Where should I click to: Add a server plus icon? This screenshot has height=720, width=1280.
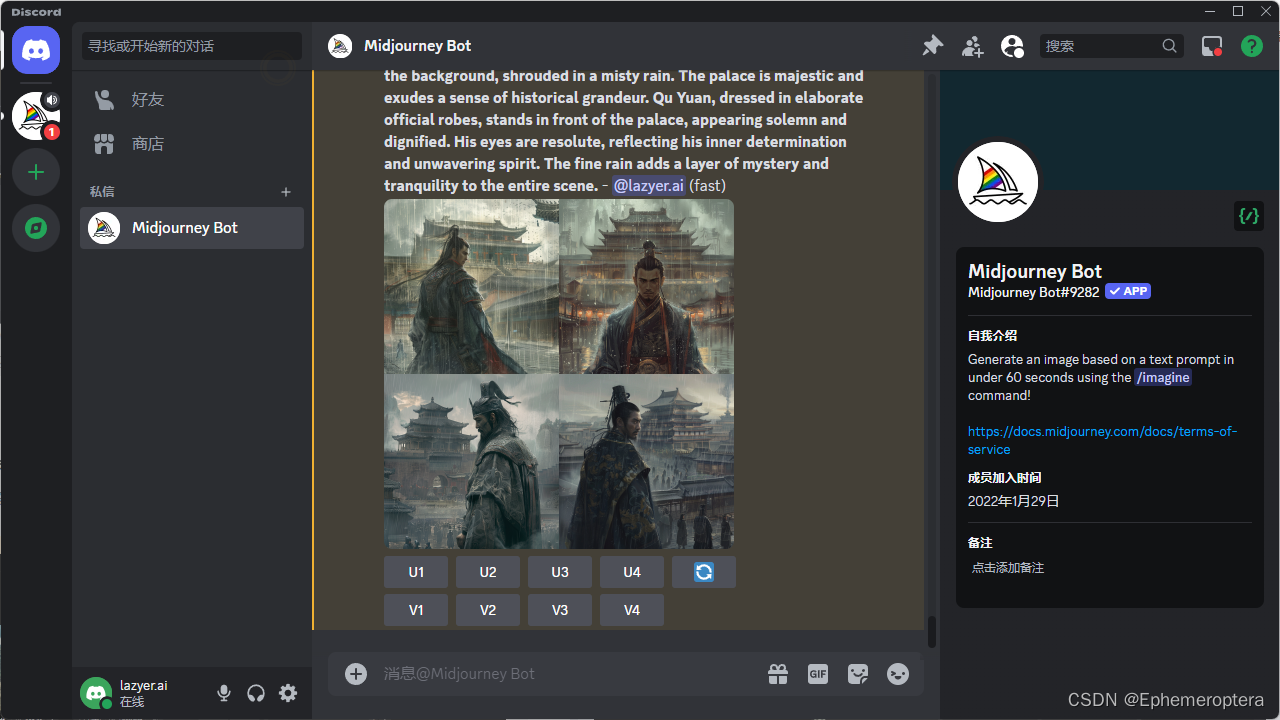click(36, 172)
